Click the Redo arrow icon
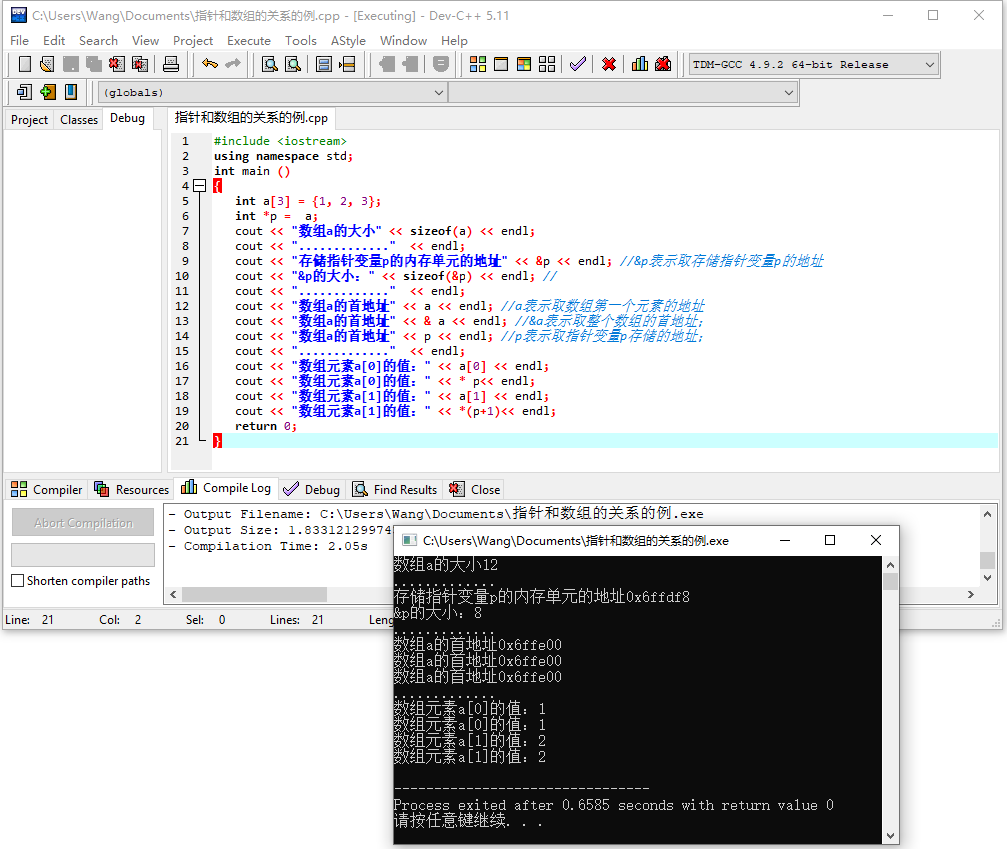 (x=232, y=64)
